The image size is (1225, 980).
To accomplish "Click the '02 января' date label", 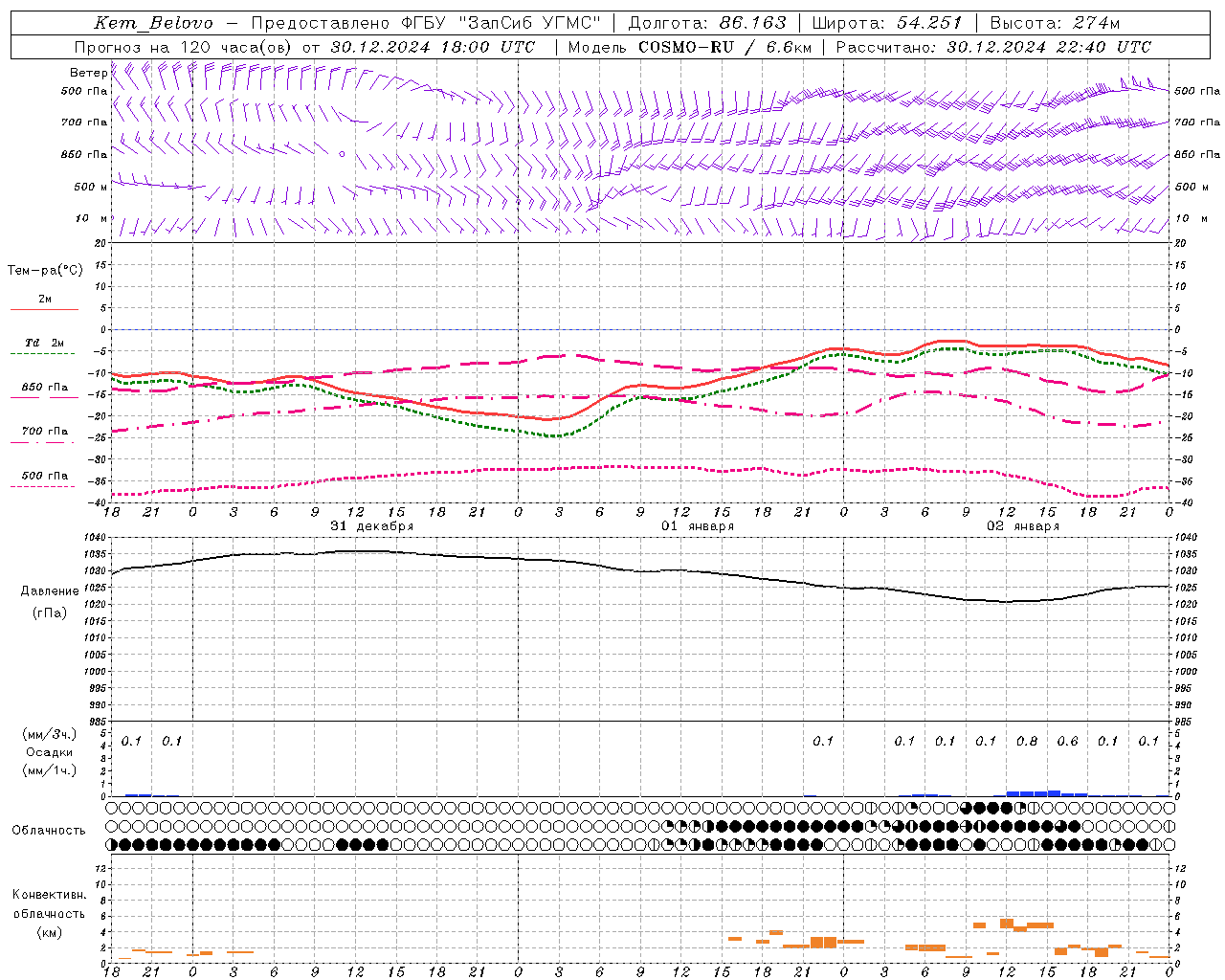I will coord(1023,525).
